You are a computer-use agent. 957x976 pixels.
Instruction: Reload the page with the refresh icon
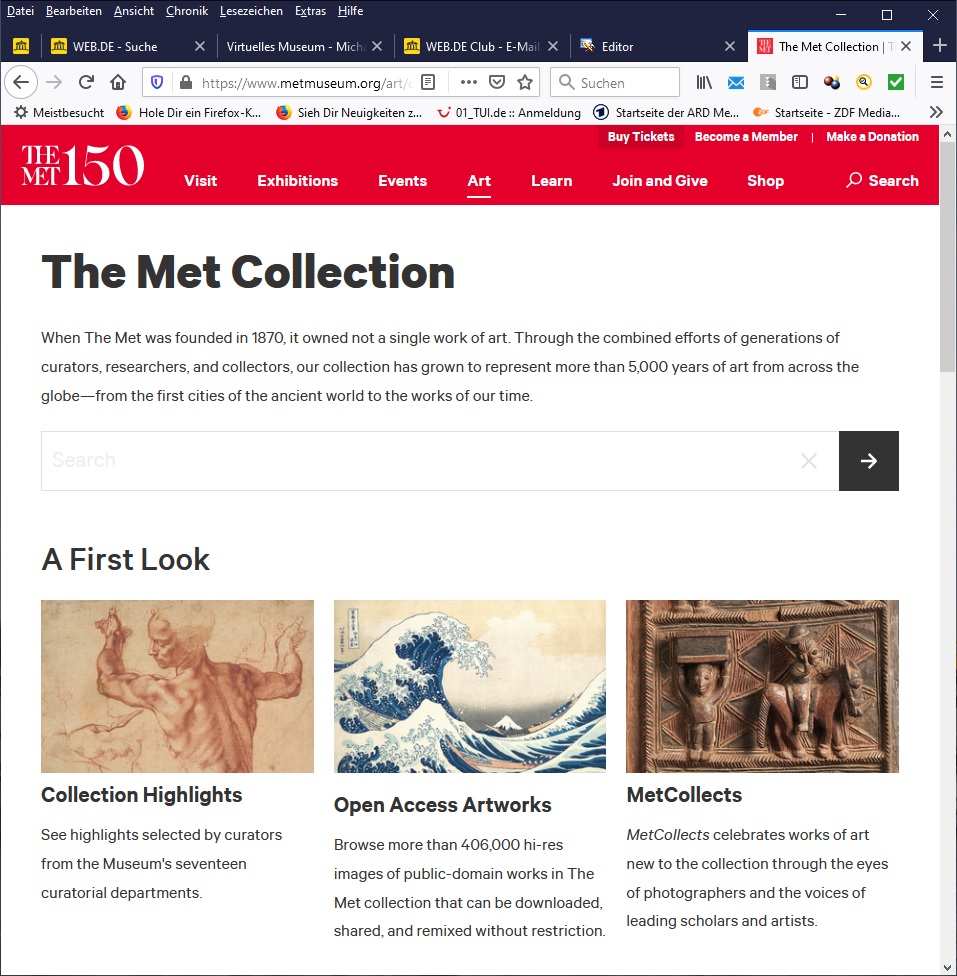coord(86,82)
